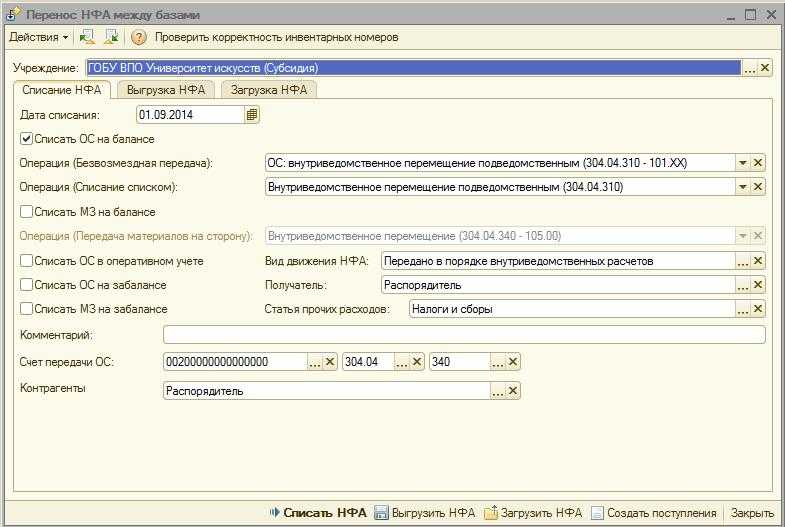785x527 pixels.
Task: Clear the Получатель field
Action: tap(757, 285)
